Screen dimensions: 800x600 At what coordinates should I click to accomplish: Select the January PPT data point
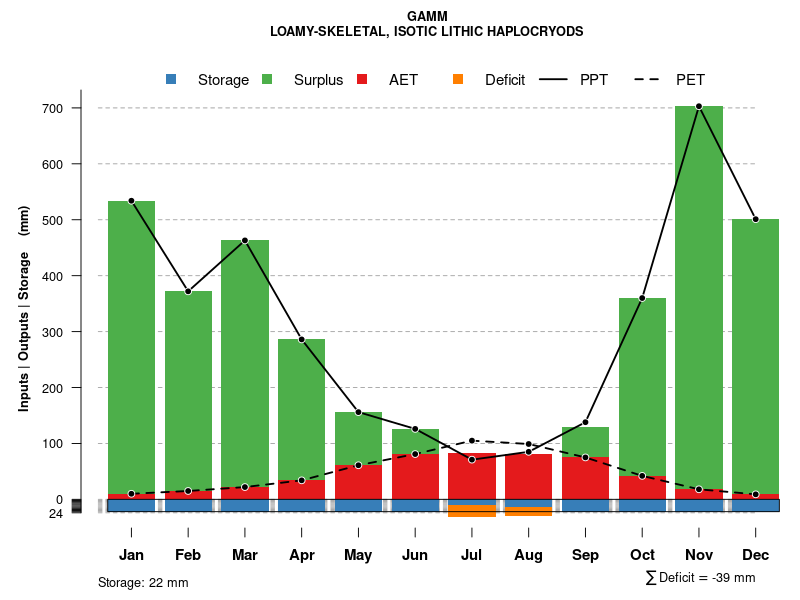[131, 201]
